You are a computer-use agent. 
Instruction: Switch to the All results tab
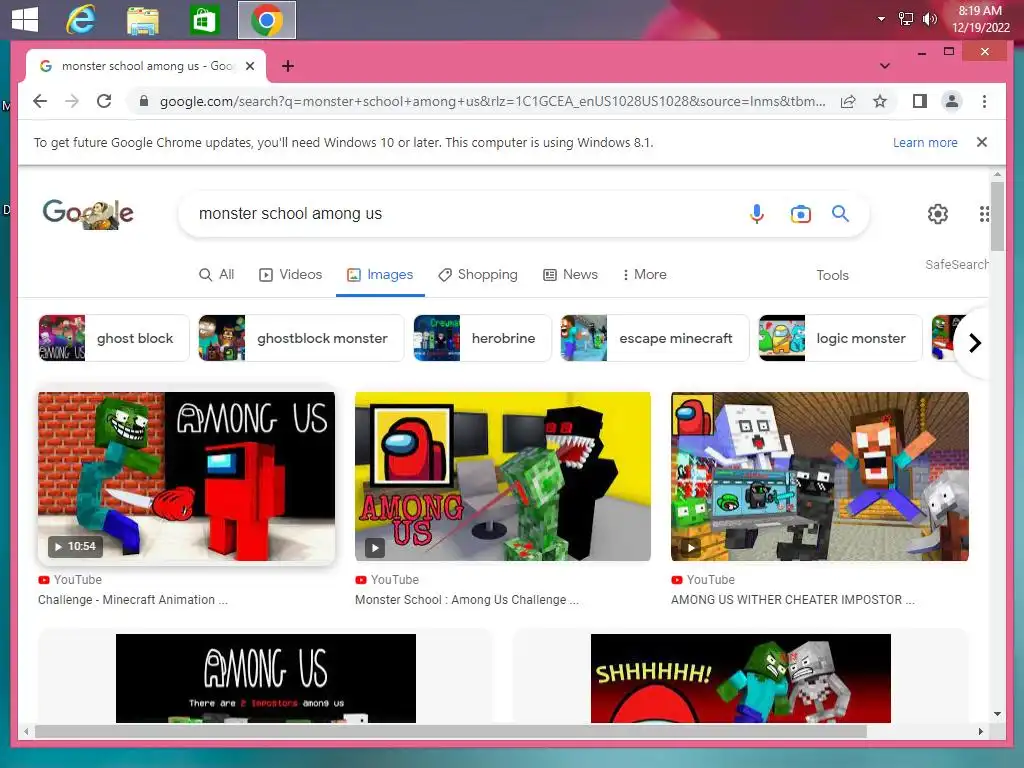click(x=216, y=275)
